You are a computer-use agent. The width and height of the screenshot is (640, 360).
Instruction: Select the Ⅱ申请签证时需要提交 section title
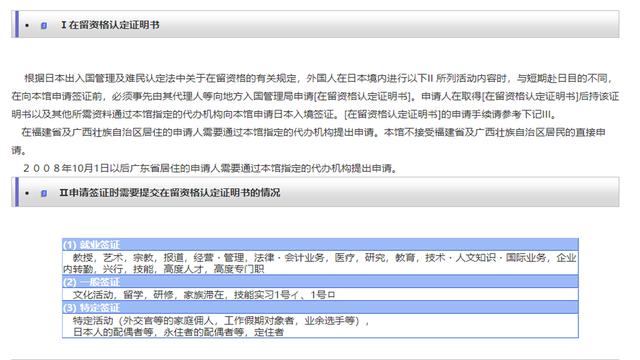click(x=170, y=192)
